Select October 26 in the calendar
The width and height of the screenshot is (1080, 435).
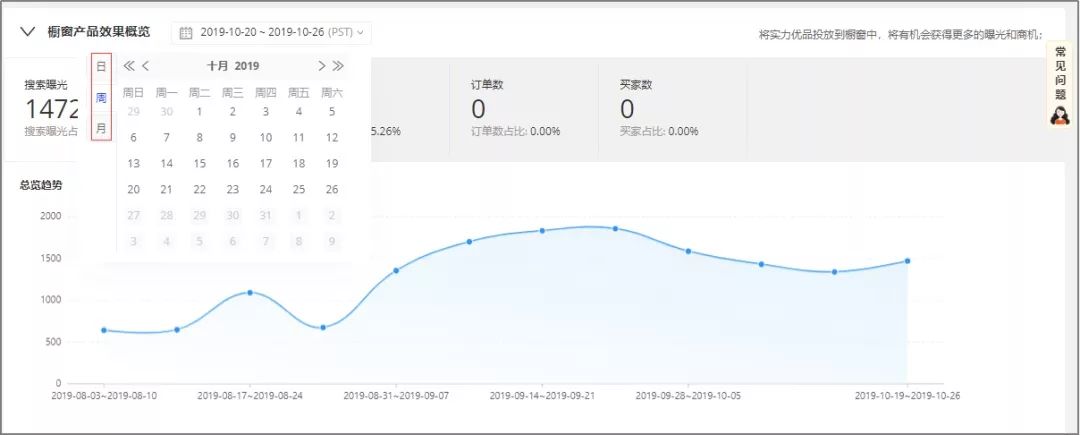(332, 189)
